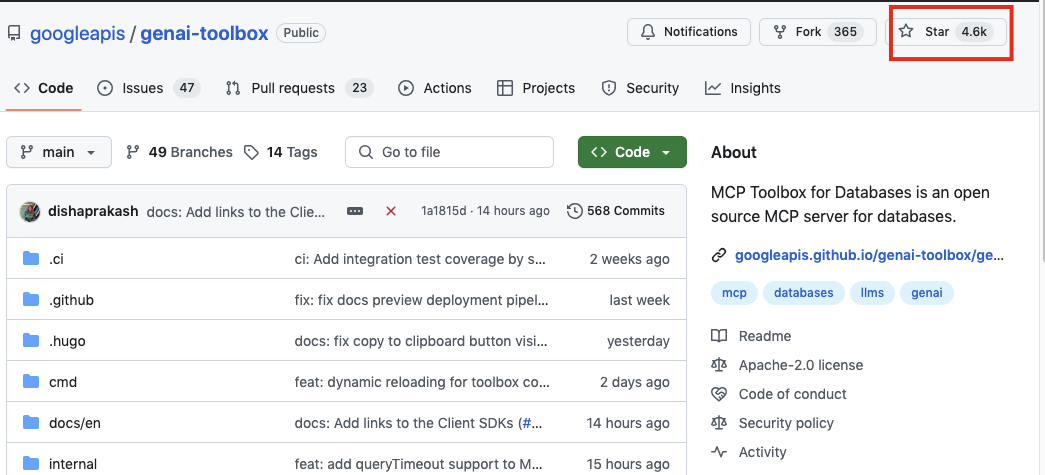Select the mcp topic tag
Viewport: 1045px width, 475px height.
[x=734, y=292]
